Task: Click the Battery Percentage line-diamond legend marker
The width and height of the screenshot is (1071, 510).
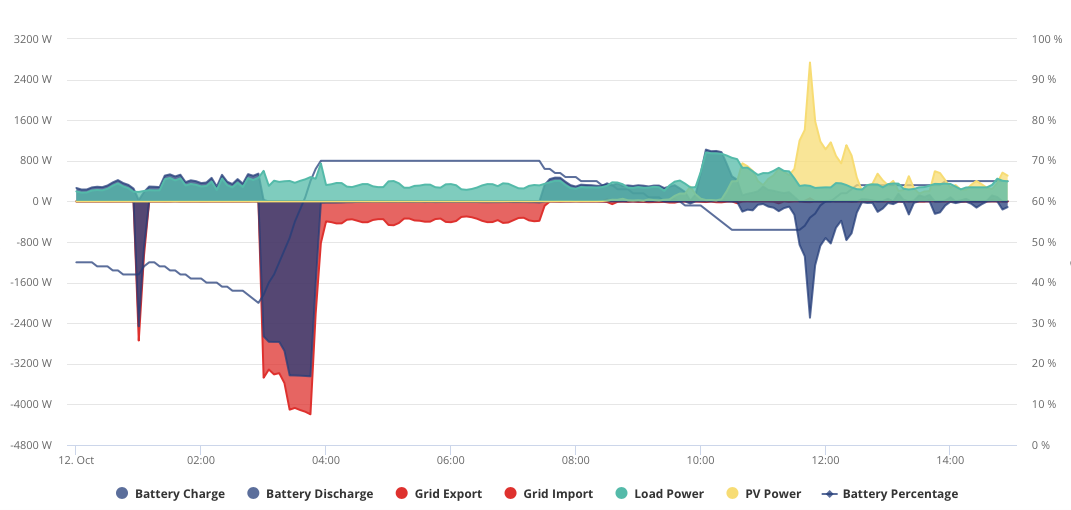Action: point(829,494)
